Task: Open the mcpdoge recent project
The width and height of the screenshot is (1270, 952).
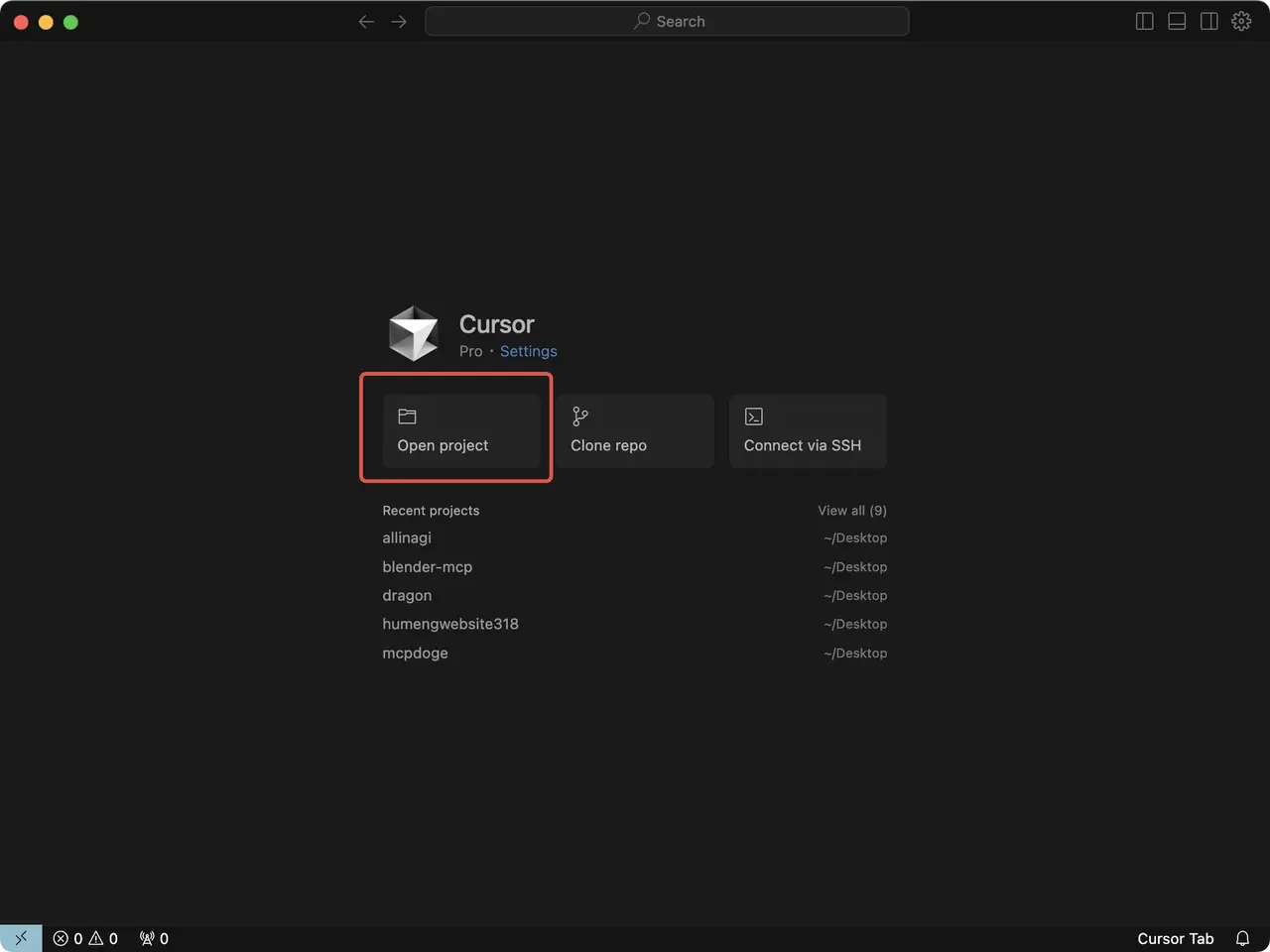Action: point(635,653)
